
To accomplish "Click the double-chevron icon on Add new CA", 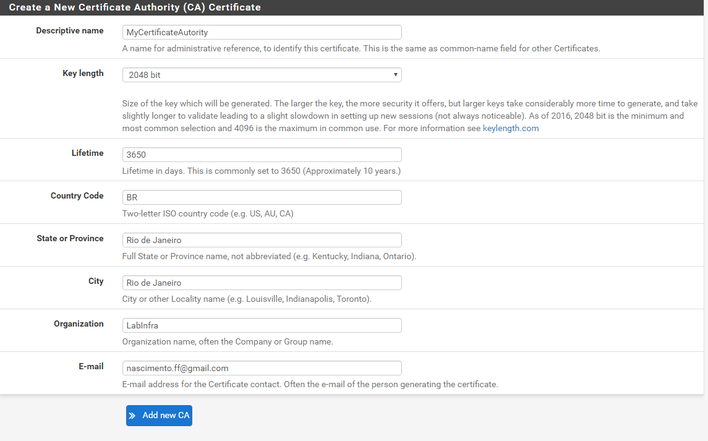I will click(132, 416).
